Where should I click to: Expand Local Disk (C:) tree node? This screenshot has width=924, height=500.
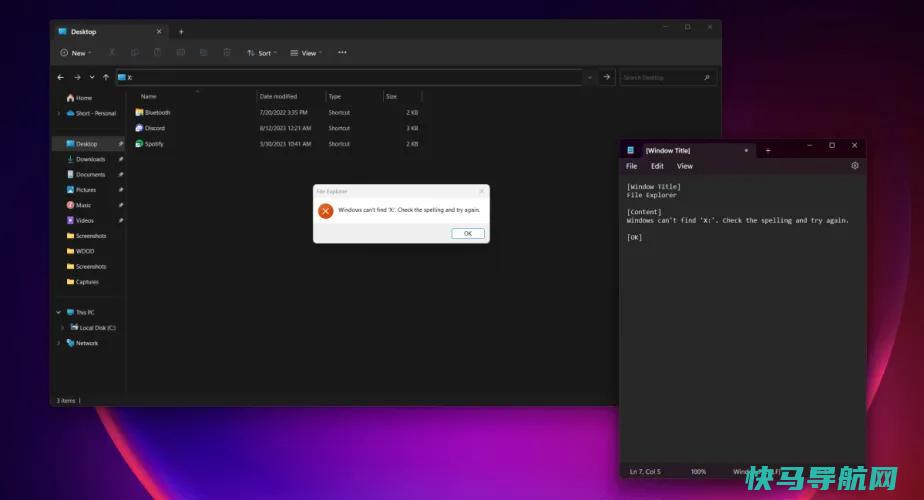point(62,328)
